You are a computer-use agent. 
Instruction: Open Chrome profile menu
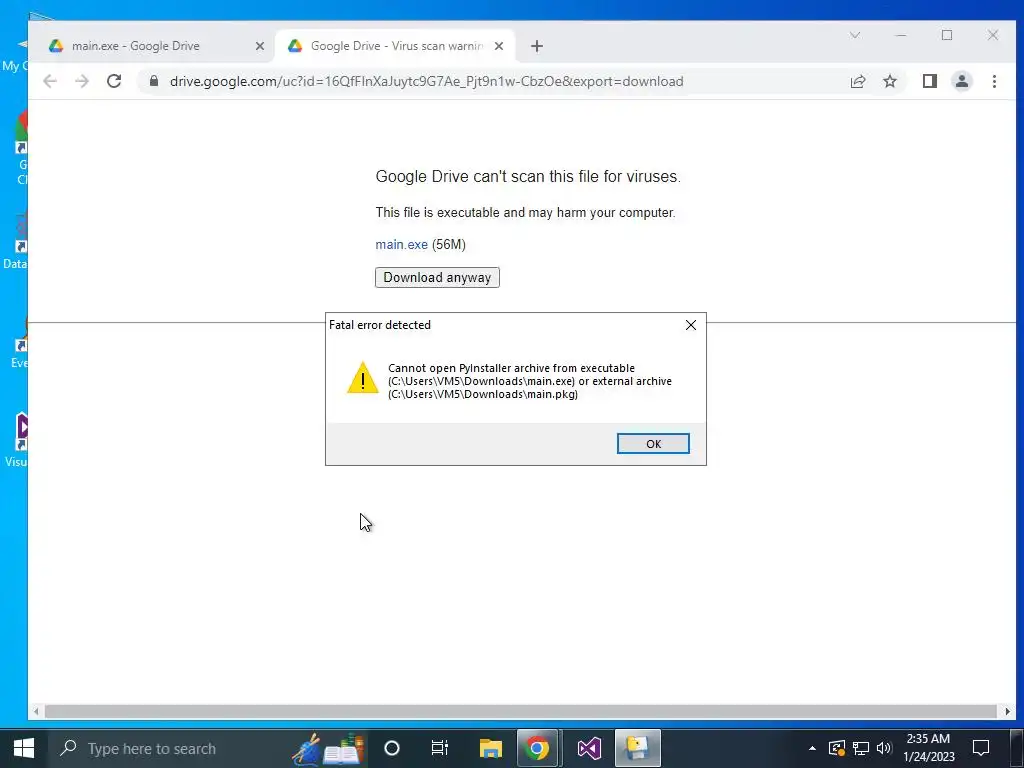pyautogui.click(x=961, y=81)
